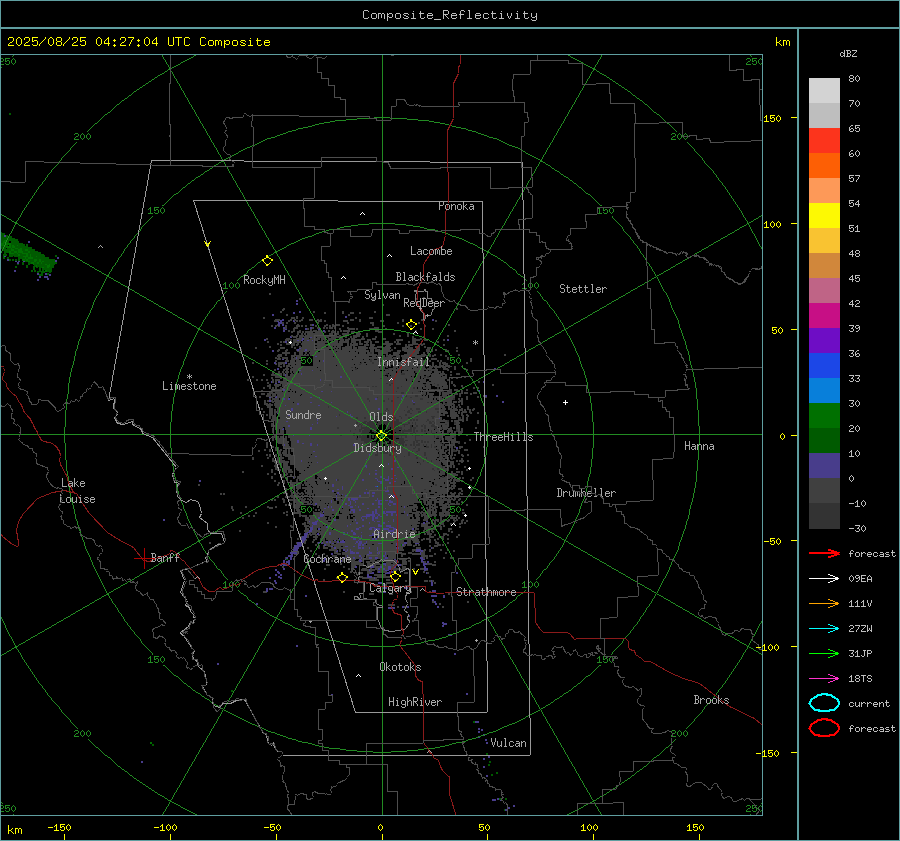Click the yellow radar-center diamond above Didsbury
The width and height of the screenshot is (900, 841).
(x=381, y=436)
